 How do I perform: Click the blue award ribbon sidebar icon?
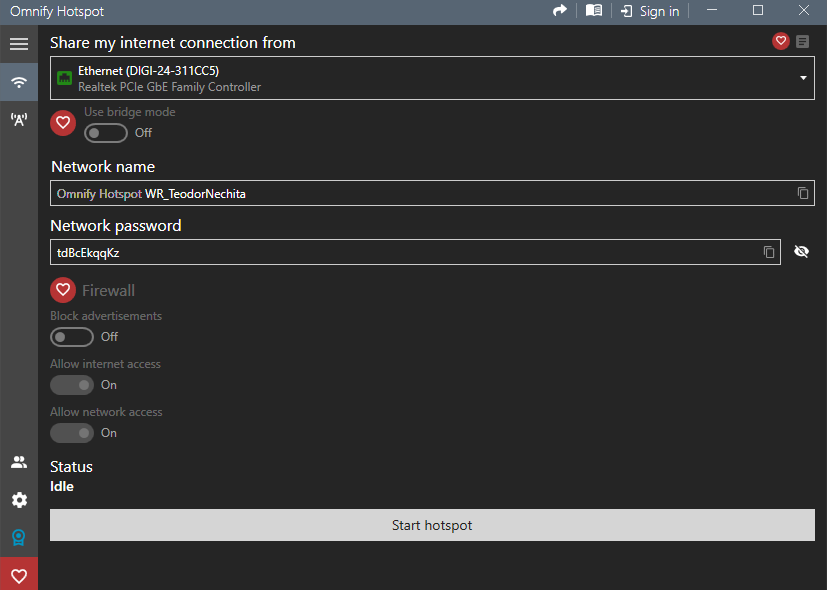coord(19,538)
